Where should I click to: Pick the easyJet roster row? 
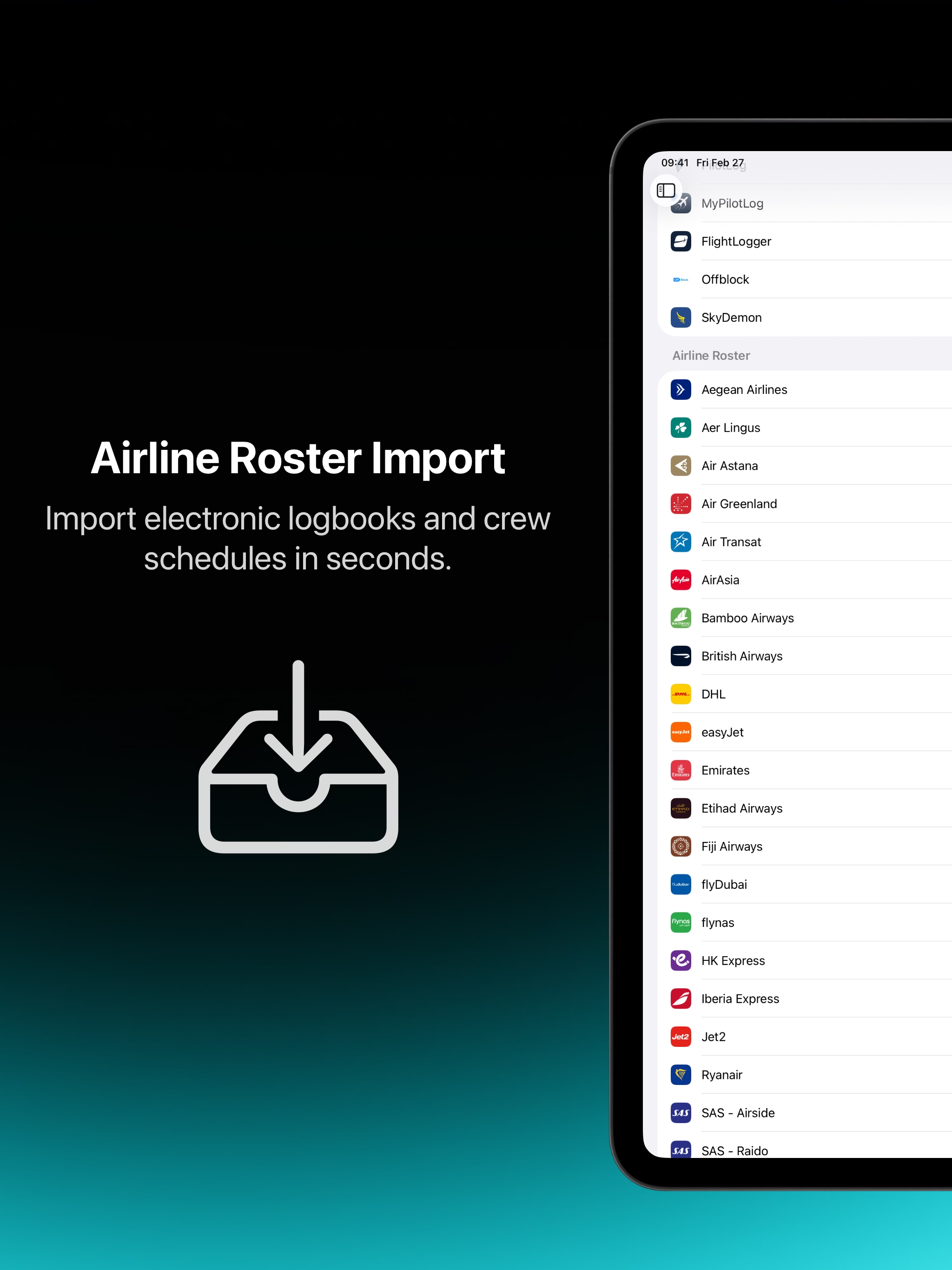(x=805, y=733)
